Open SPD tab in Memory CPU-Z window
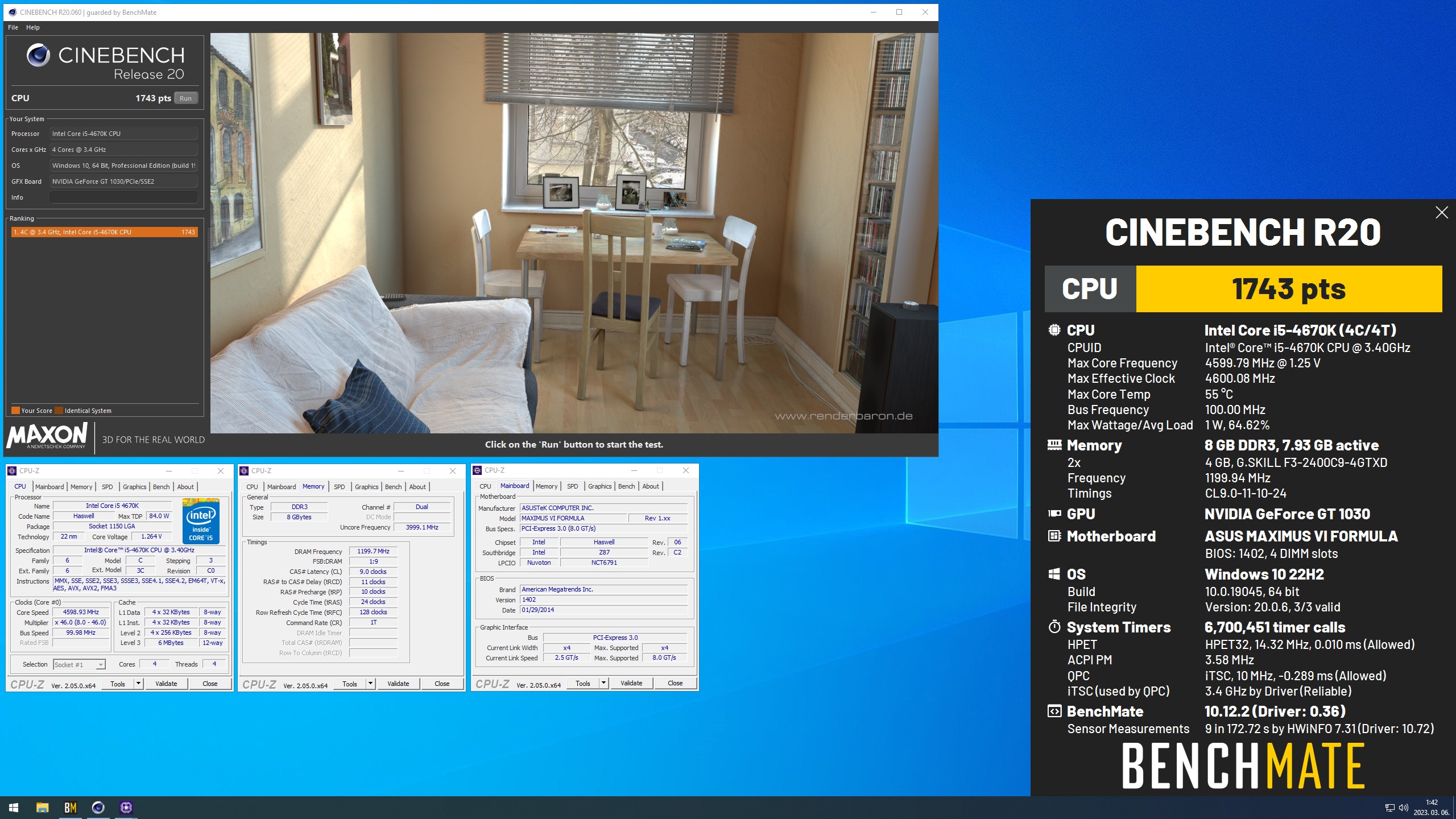The width and height of the screenshot is (1456, 819). 340,487
